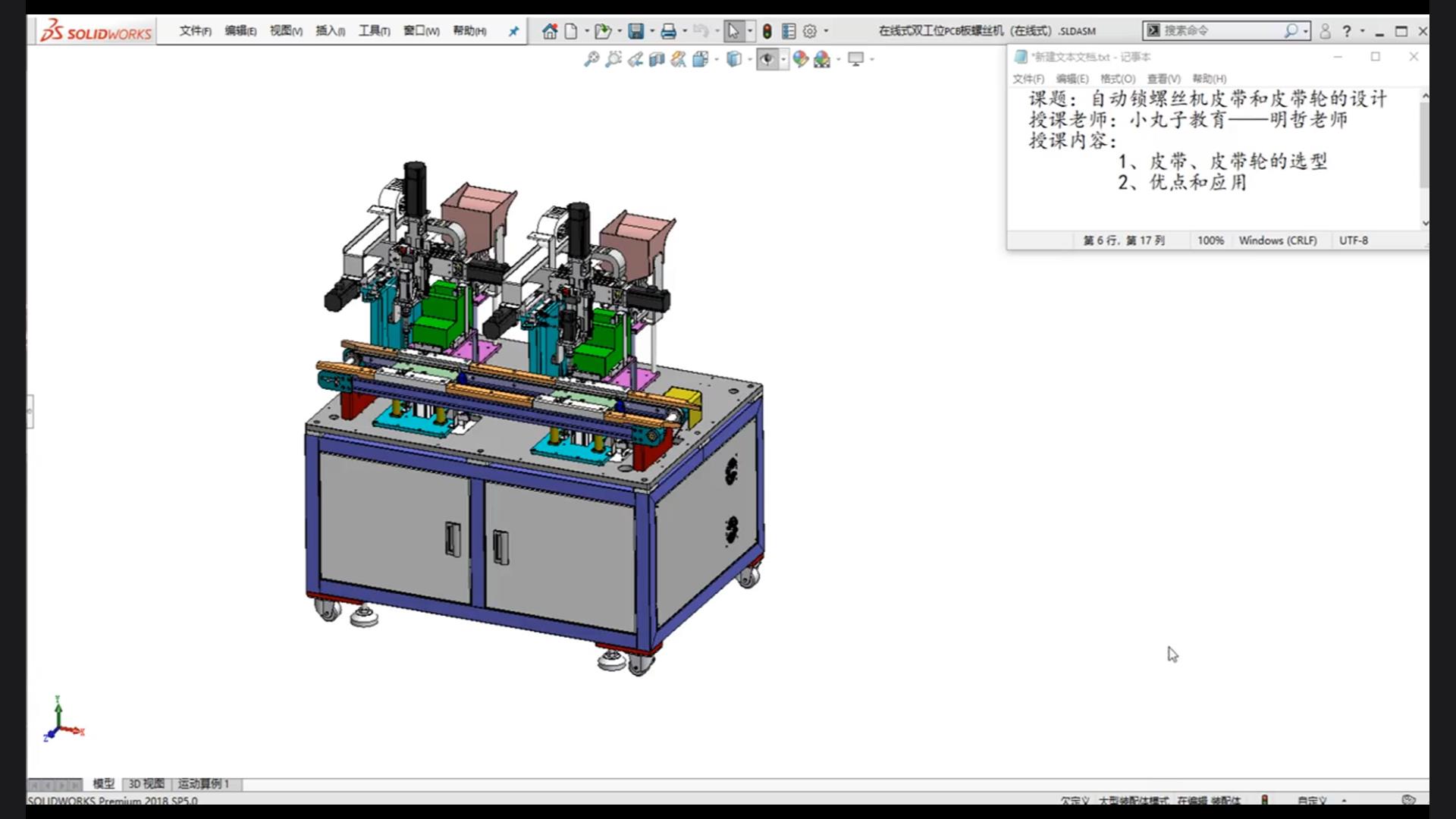1456x819 pixels.
Task: Open the Options gear icon
Action: (x=810, y=31)
